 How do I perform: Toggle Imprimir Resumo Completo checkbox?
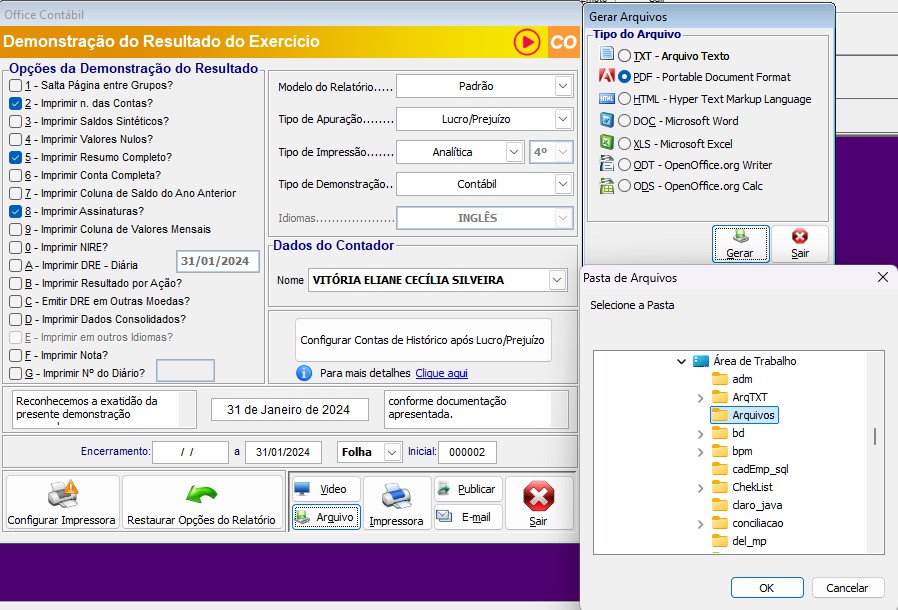tap(15, 157)
